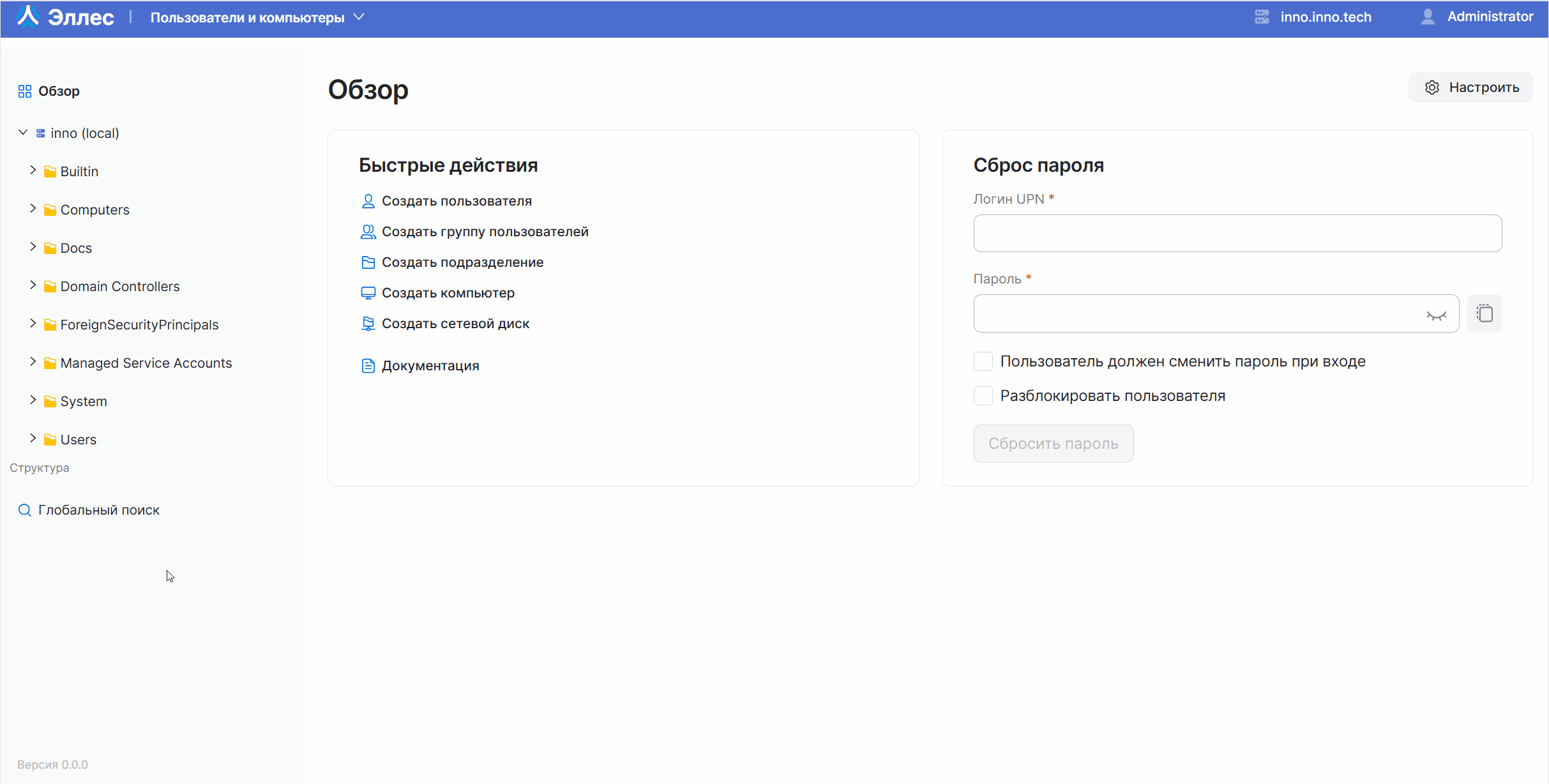Click the Global search magnifier icon
The image size is (1549, 784).
click(x=24, y=510)
